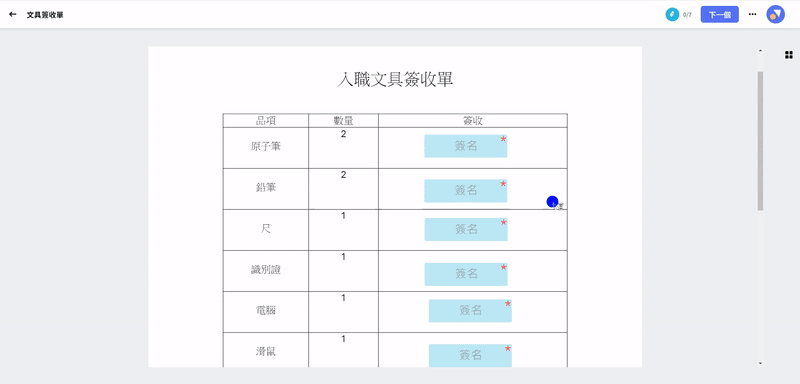Click the 0/7 progress counter
800x384 pixels.
[687, 15]
